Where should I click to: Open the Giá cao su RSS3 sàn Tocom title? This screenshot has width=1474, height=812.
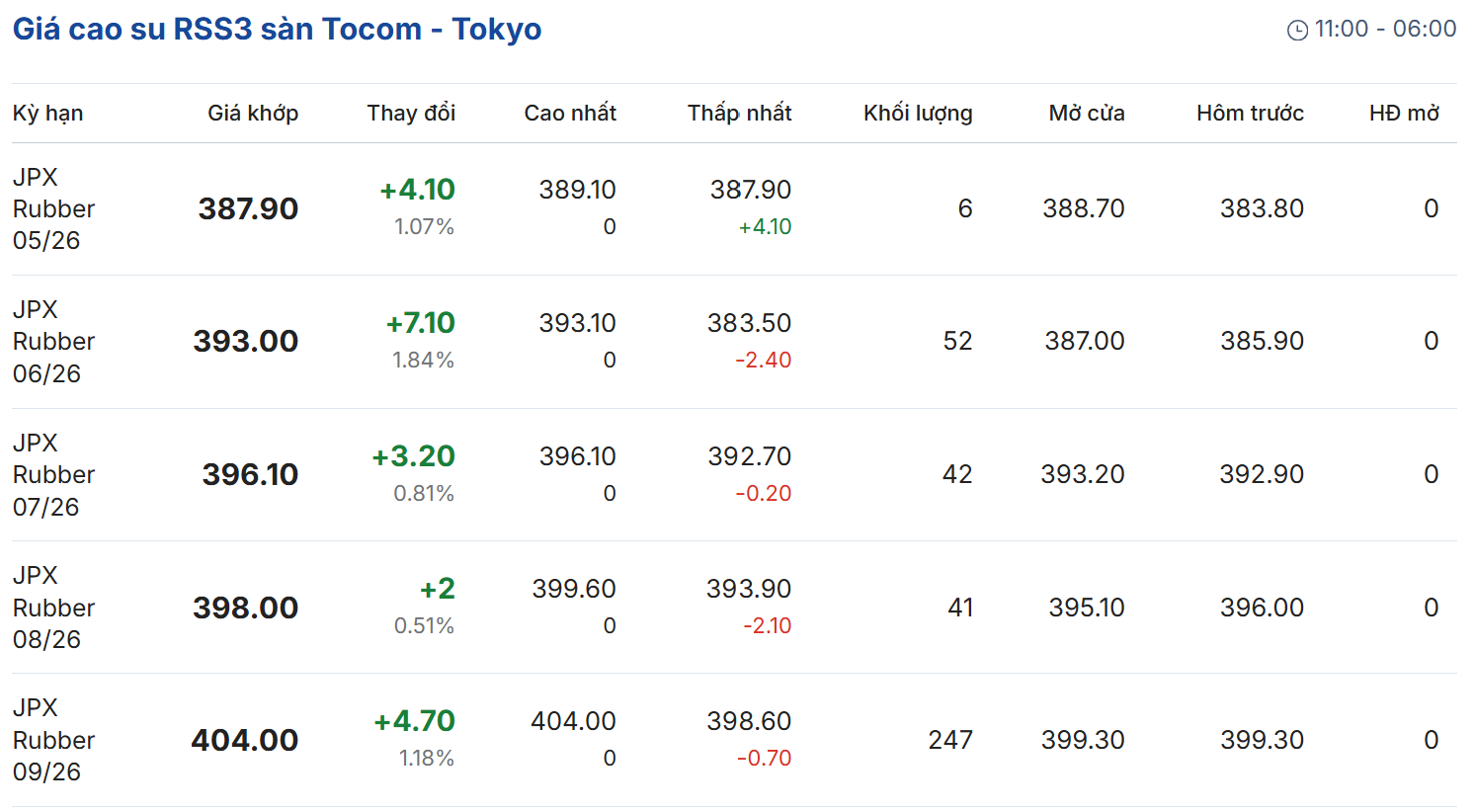[x=277, y=29]
